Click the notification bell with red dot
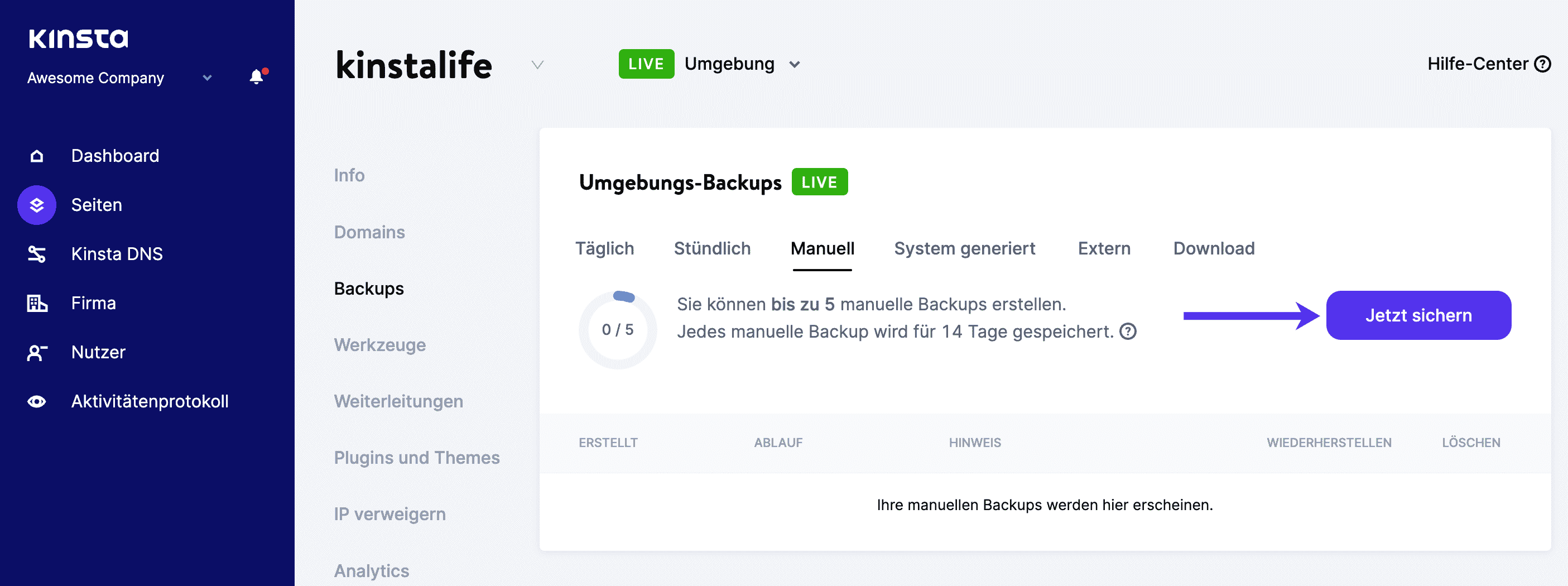Image resolution: width=1568 pixels, height=586 pixels. click(256, 76)
